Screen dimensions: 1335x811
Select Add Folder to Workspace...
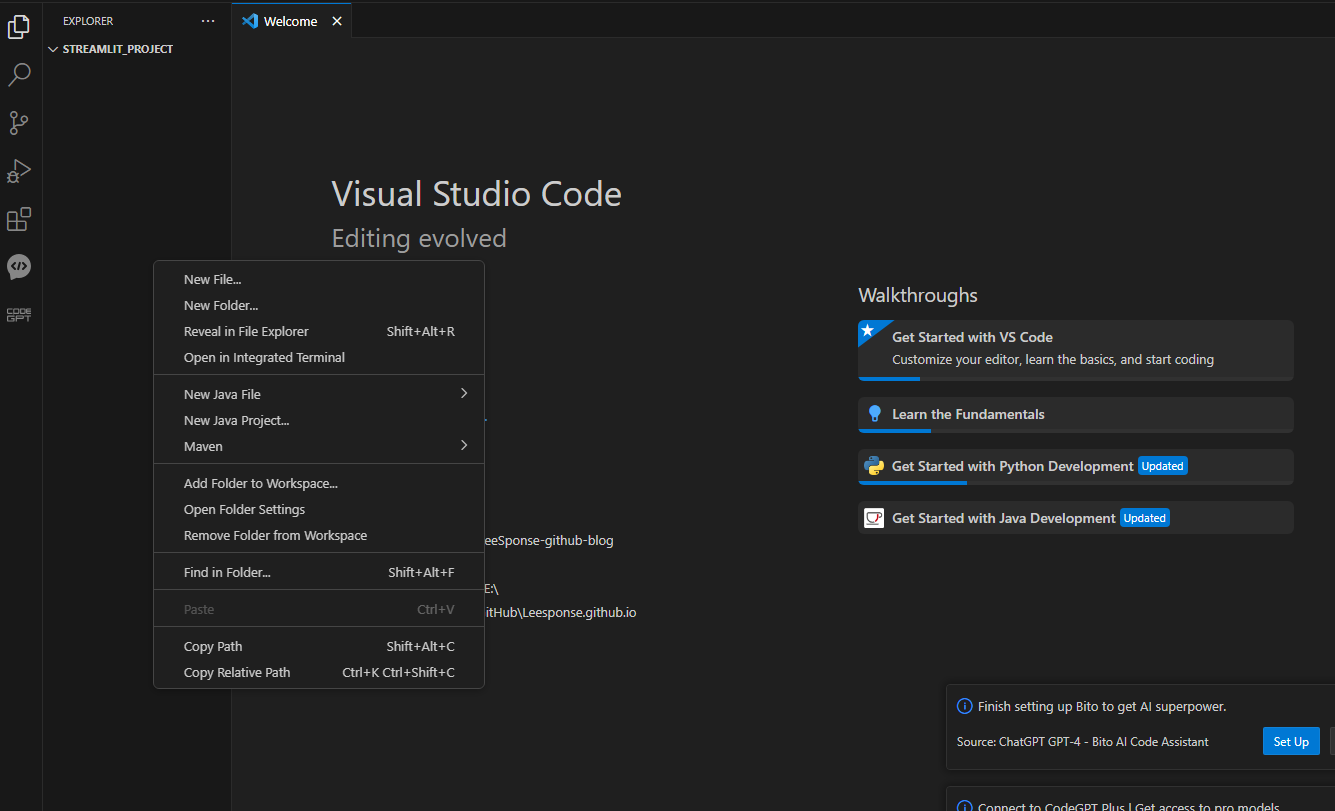click(x=319, y=484)
